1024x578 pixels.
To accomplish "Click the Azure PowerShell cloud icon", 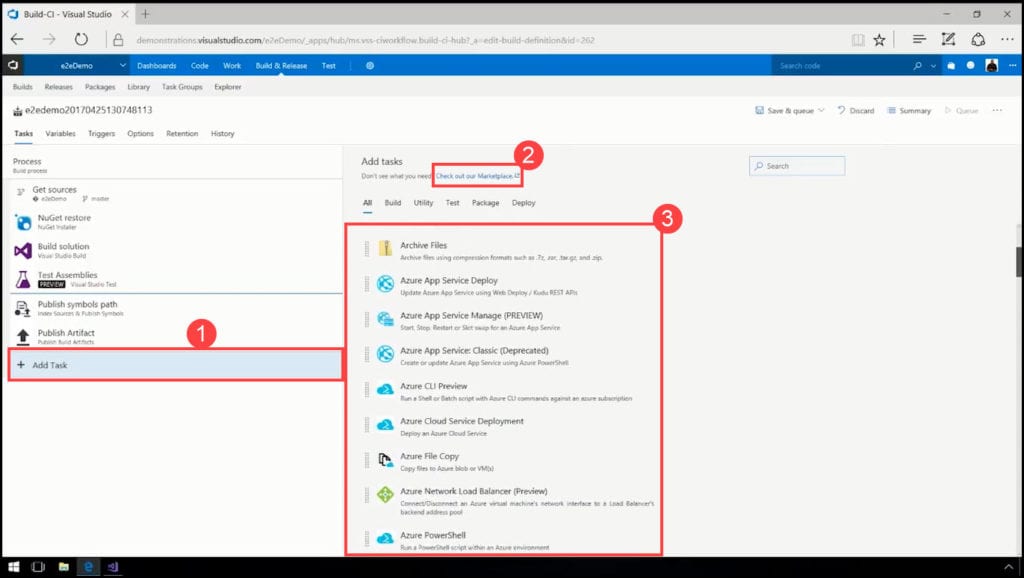I will click(x=385, y=538).
